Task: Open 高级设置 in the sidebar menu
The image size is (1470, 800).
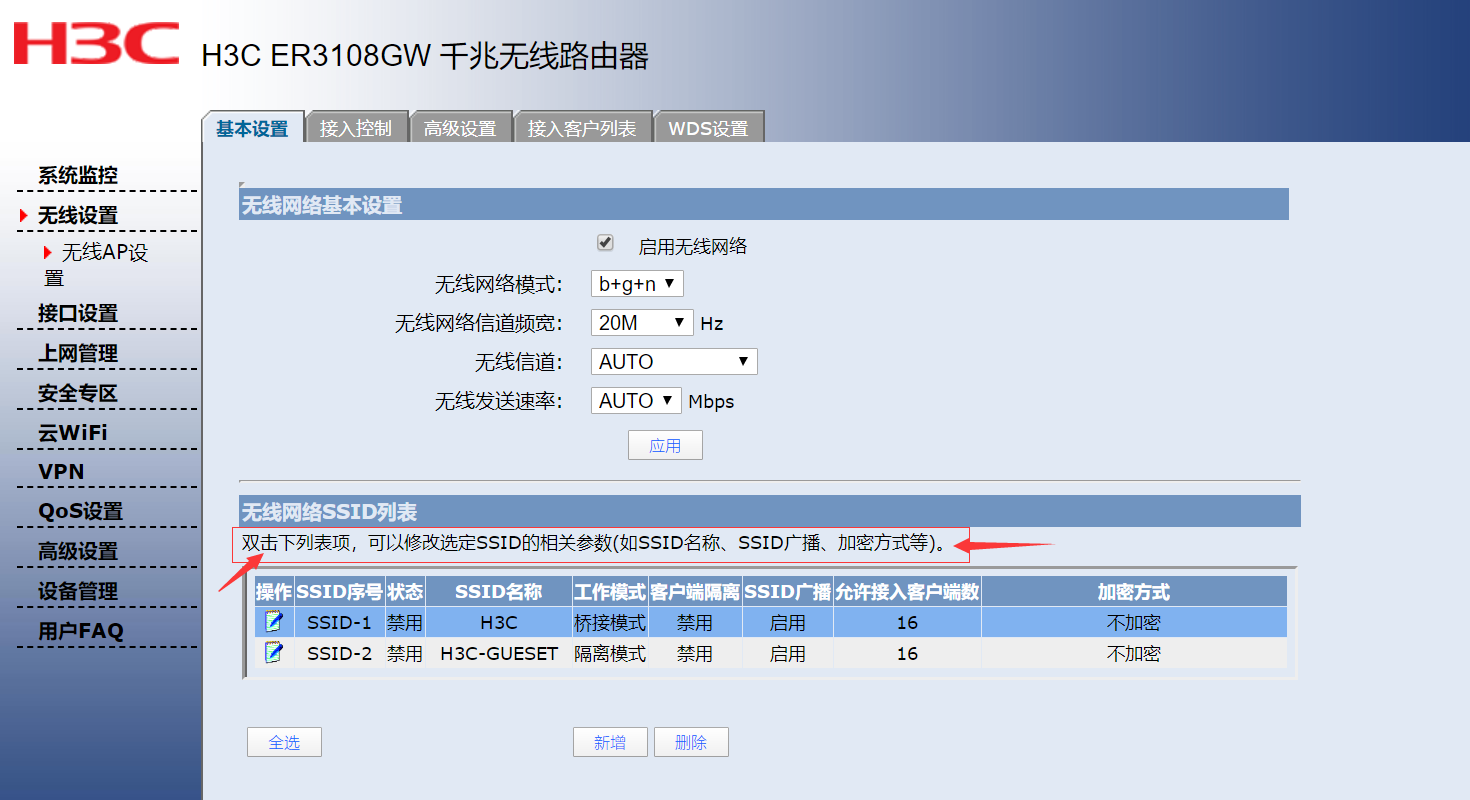Action: click(78, 551)
